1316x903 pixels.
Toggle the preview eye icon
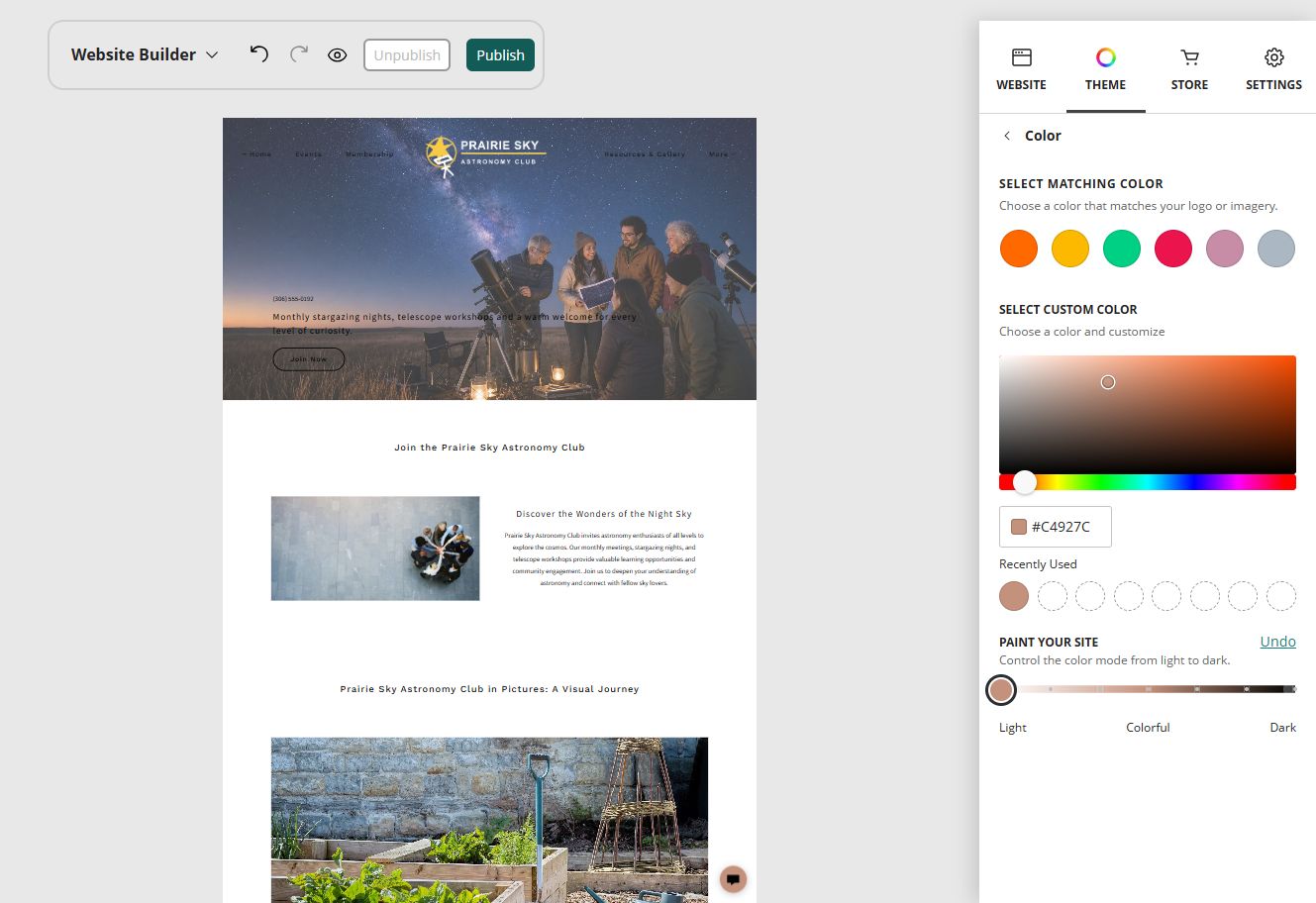click(338, 55)
